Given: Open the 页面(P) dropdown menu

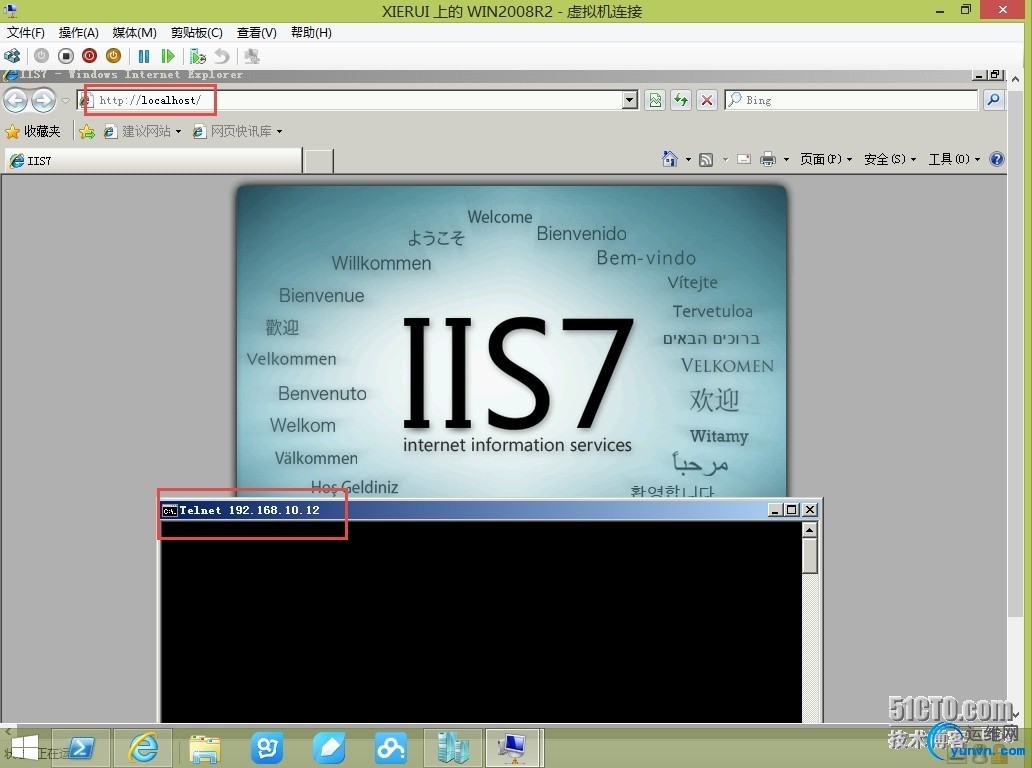Looking at the screenshot, I should click(825, 159).
